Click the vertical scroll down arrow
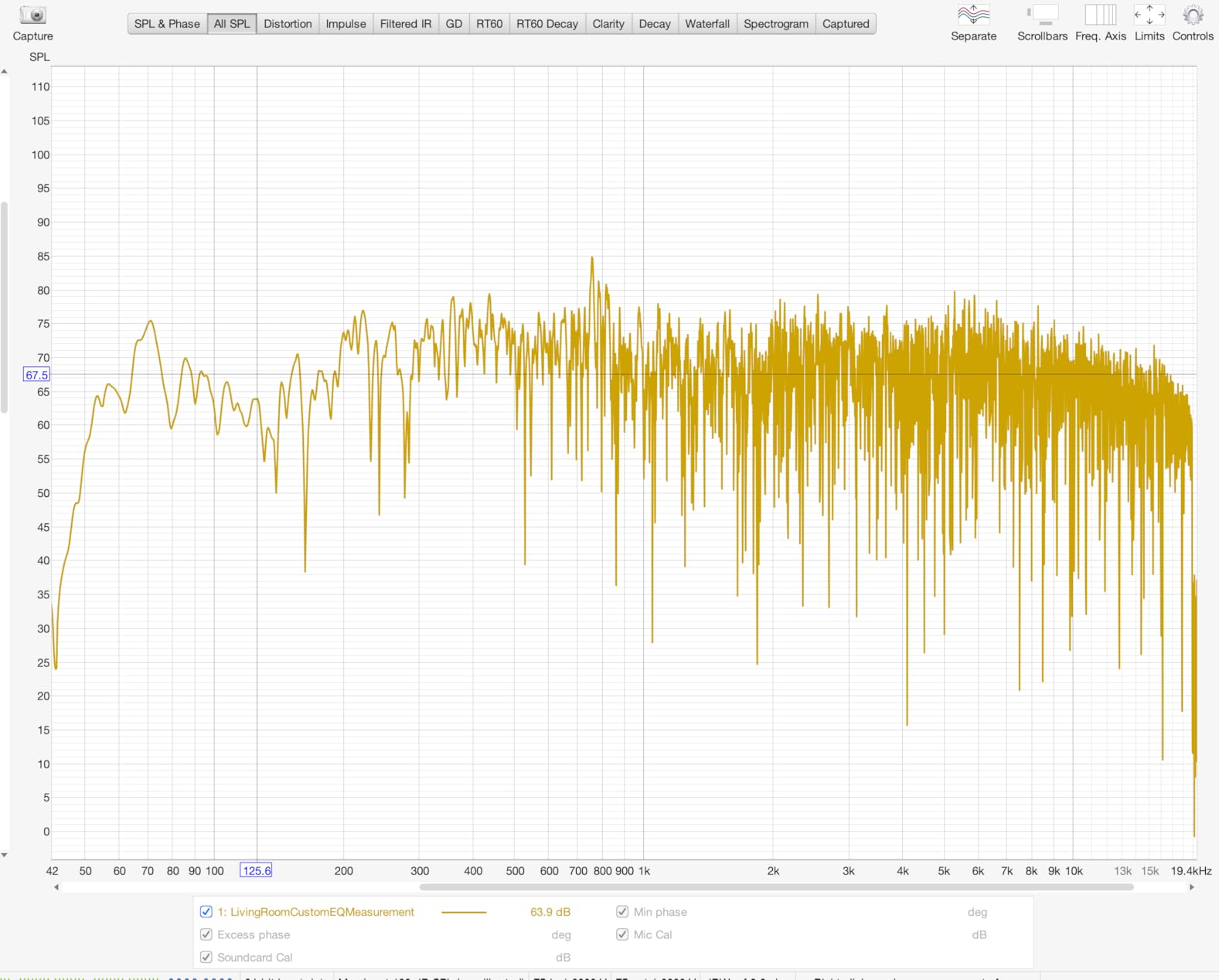This screenshot has height=980, width=1219. click(5, 855)
